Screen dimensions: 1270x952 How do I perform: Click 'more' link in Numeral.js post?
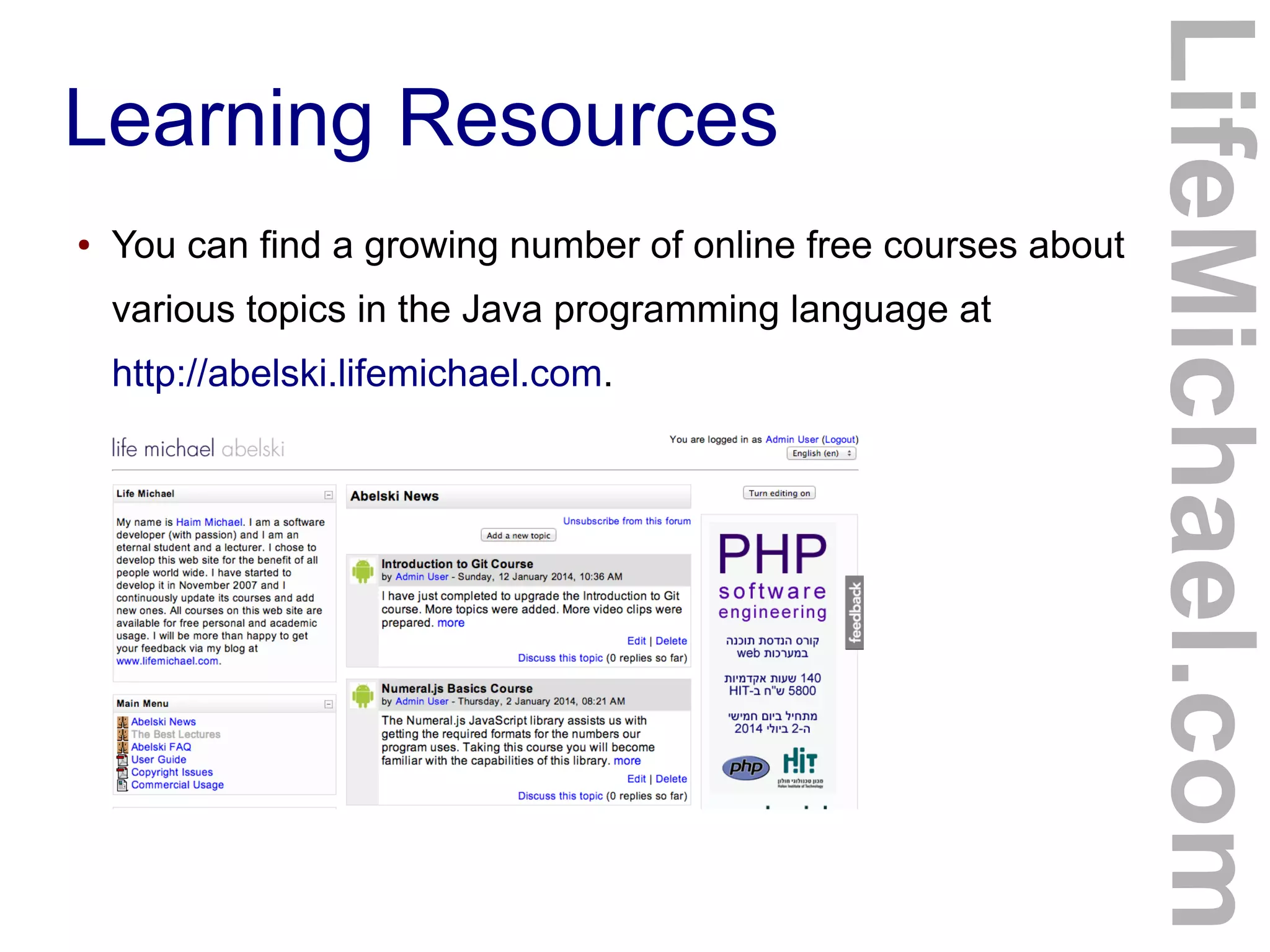click(627, 760)
